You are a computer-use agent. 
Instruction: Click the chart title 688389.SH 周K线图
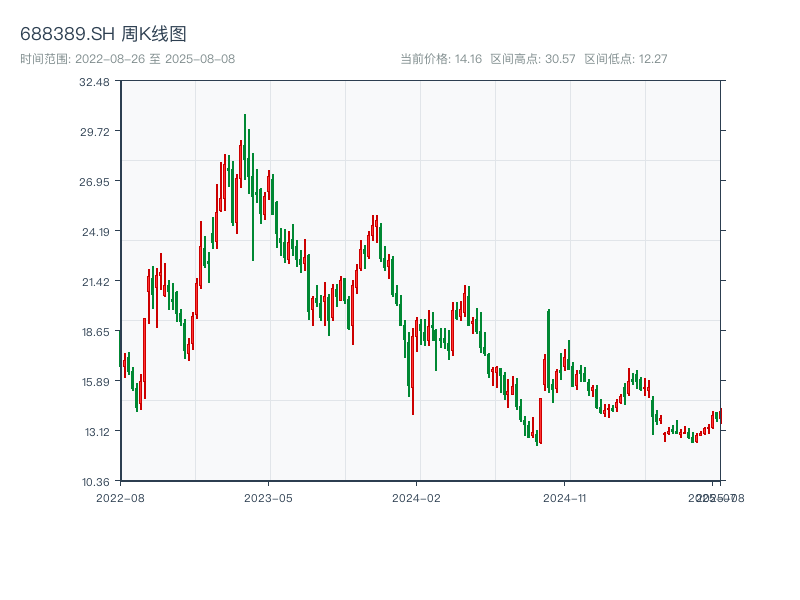[x=103, y=34]
